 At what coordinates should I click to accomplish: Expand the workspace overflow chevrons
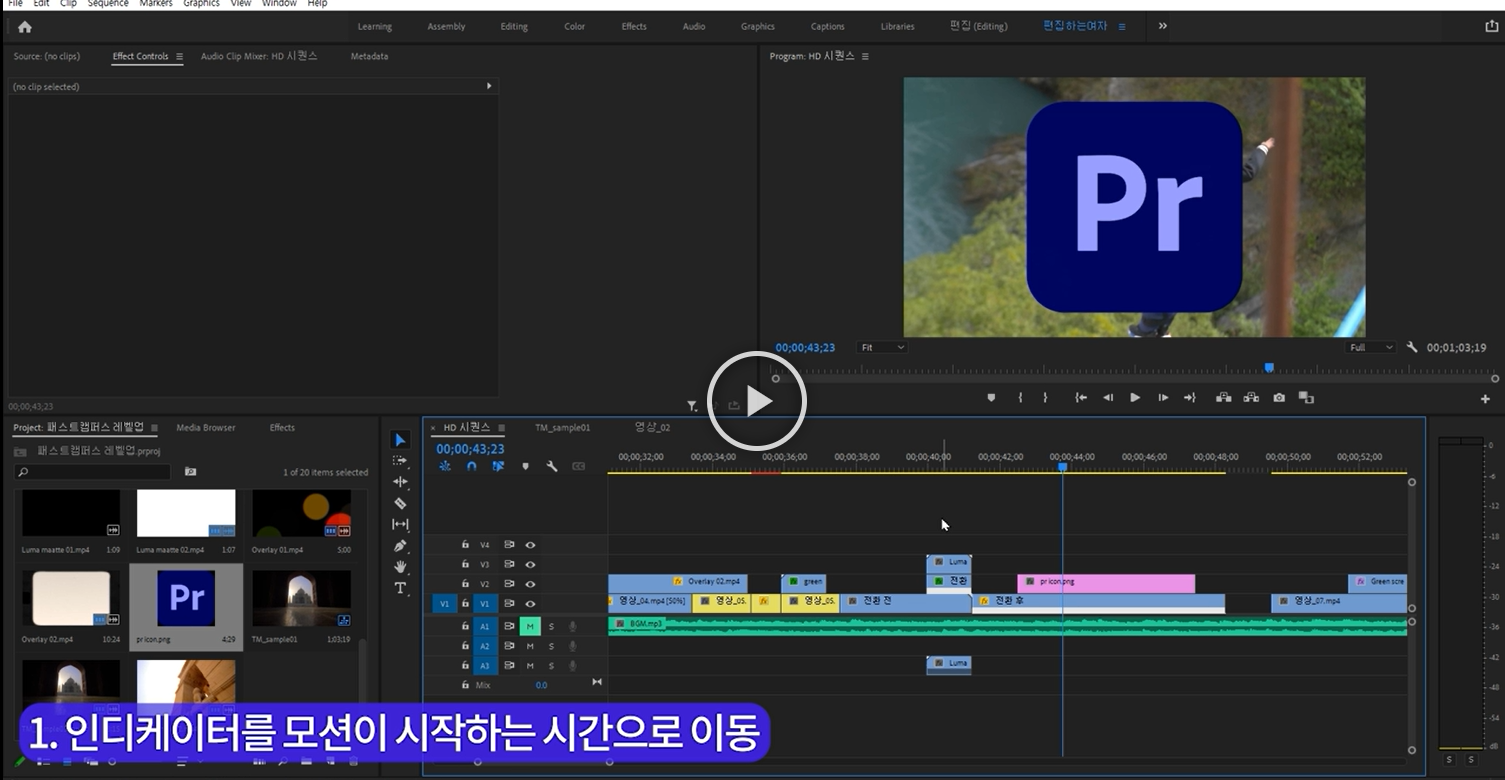point(1162,26)
